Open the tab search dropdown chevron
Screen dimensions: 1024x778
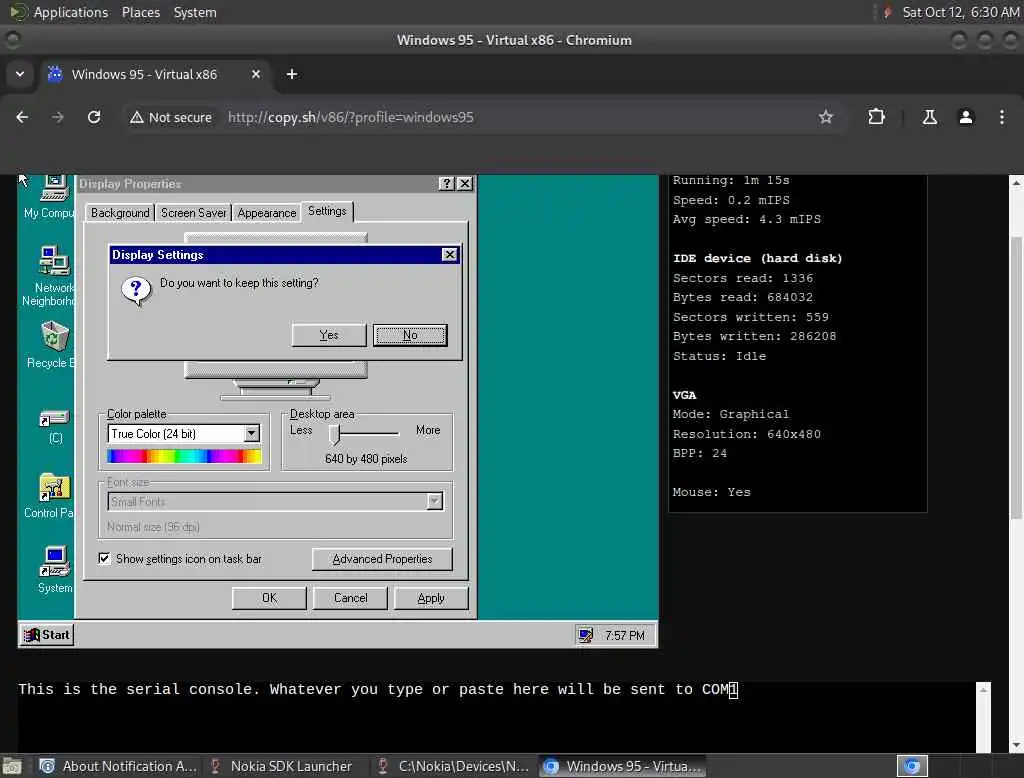[x=20, y=74]
